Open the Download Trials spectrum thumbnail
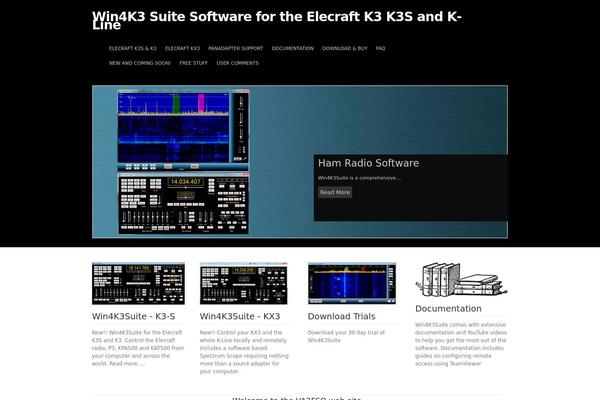Screen dimensions: 600x400 click(x=352, y=283)
